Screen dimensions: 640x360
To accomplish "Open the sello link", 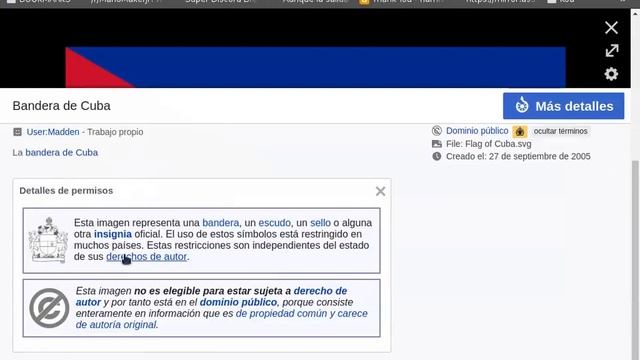I will [x=320, y=223].
